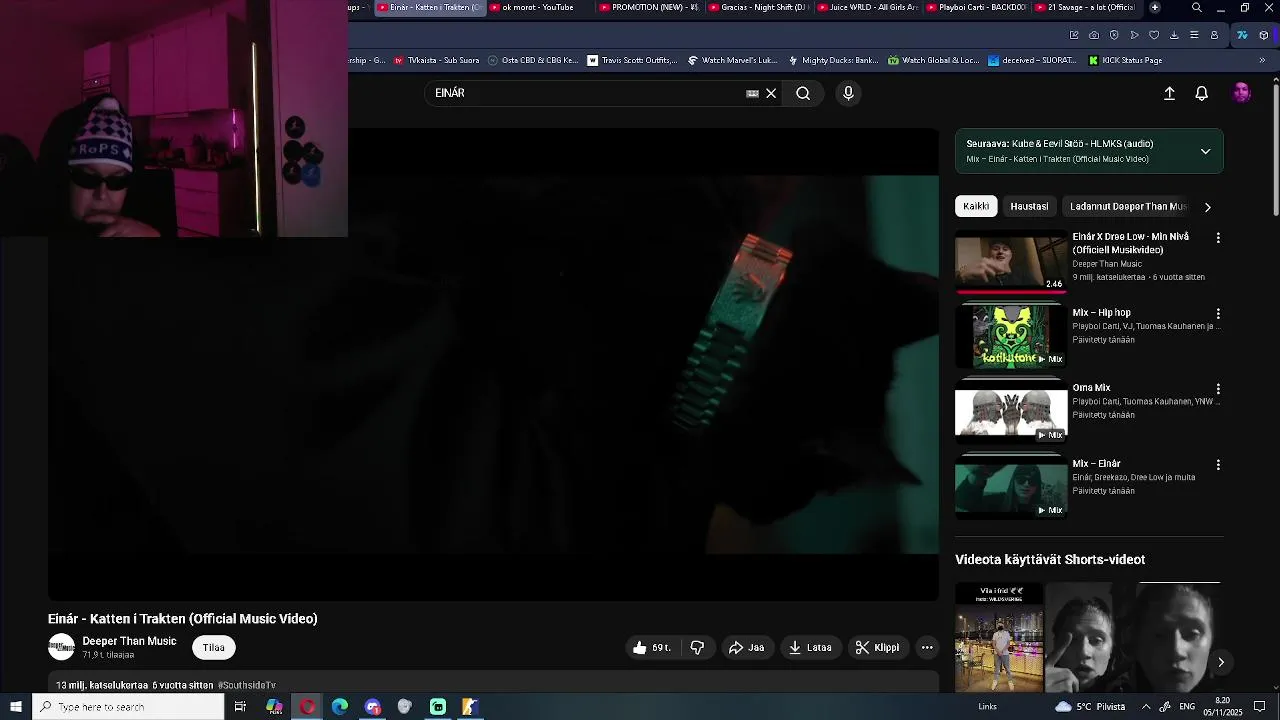Image resolution: width=1280 pixels, height=720 pixels.
Task: Switch to the 21 Savage - a lot tab
Action: tap(1086, 8)
